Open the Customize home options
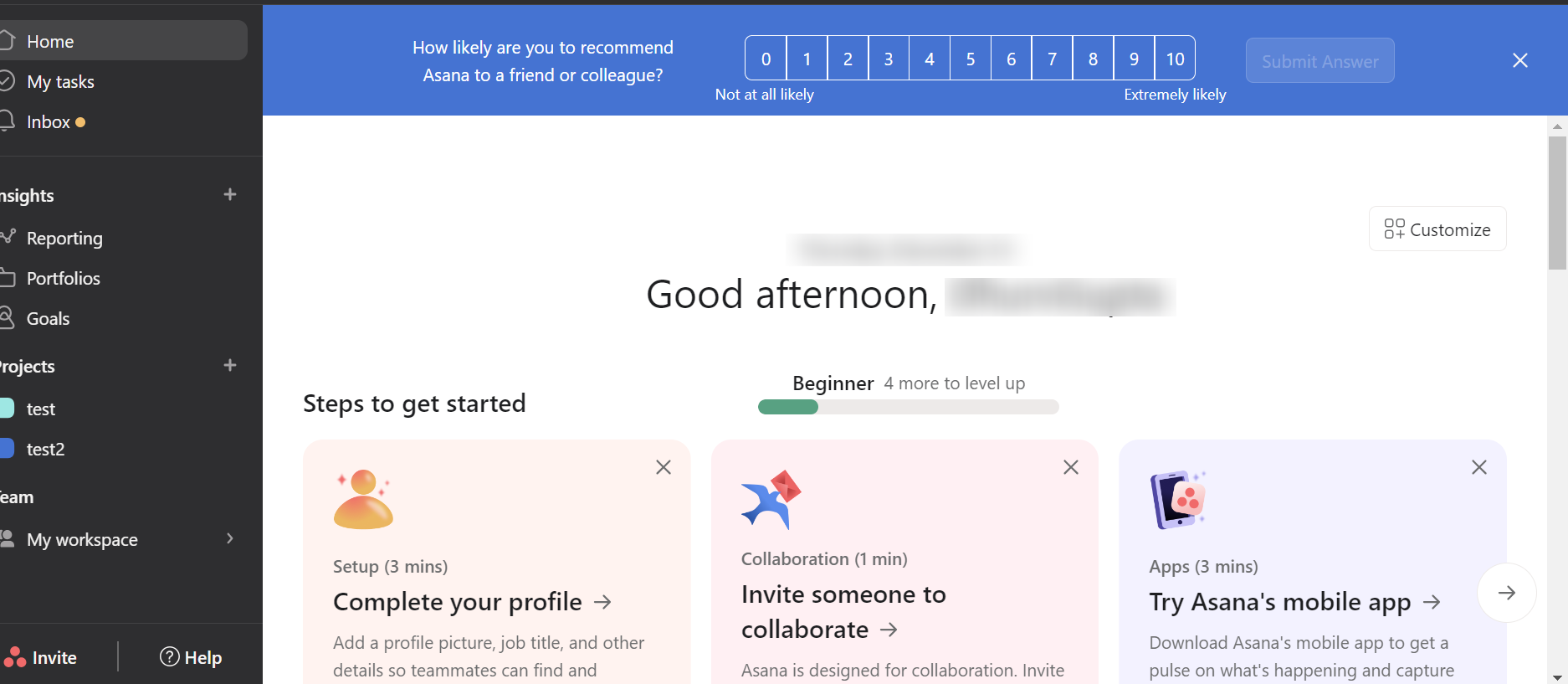 pyautogui.click(x=1437, y=229)
